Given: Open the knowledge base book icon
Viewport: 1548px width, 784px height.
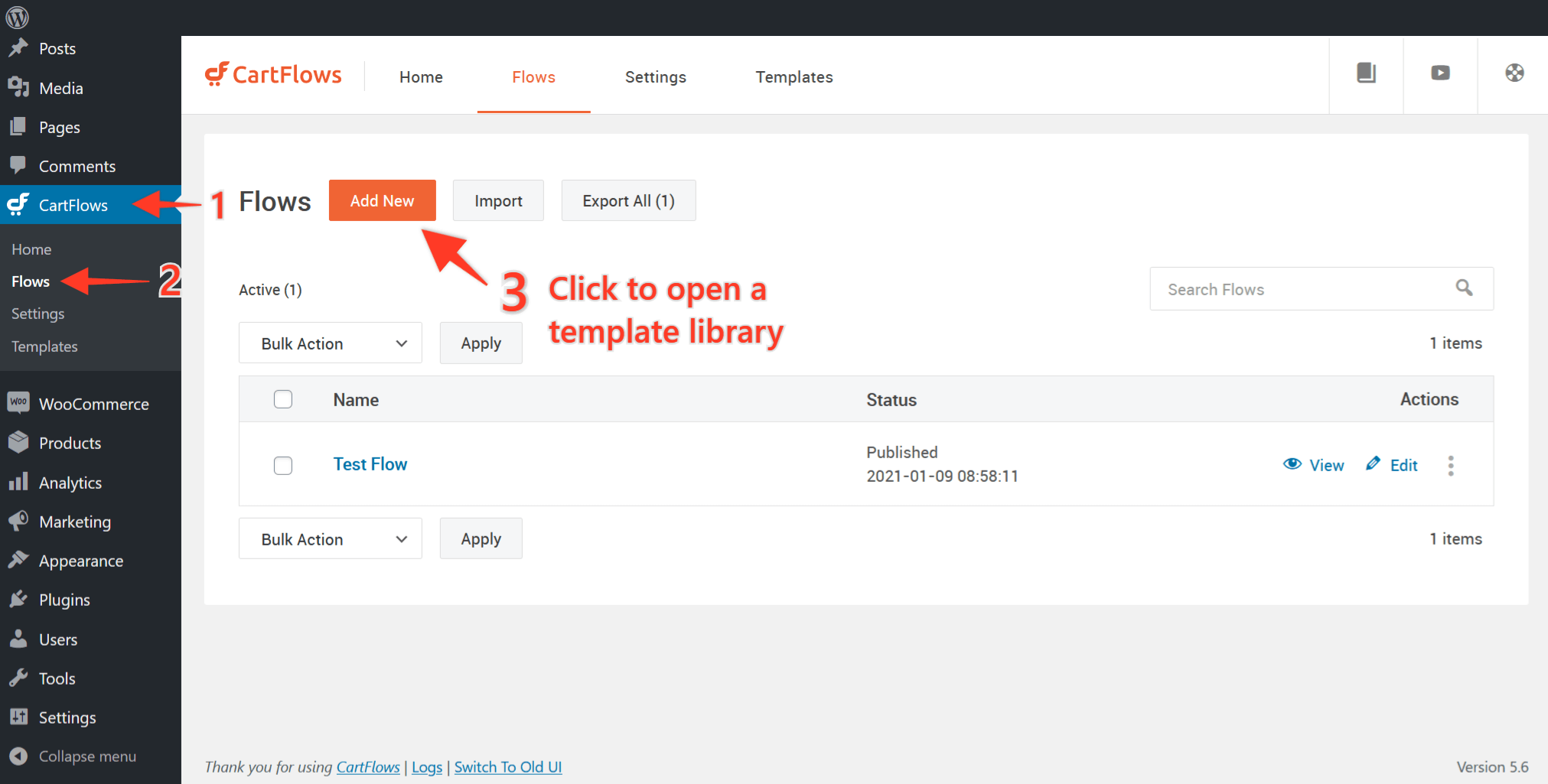Looking at the screenshot, I should pos(1366,73).
